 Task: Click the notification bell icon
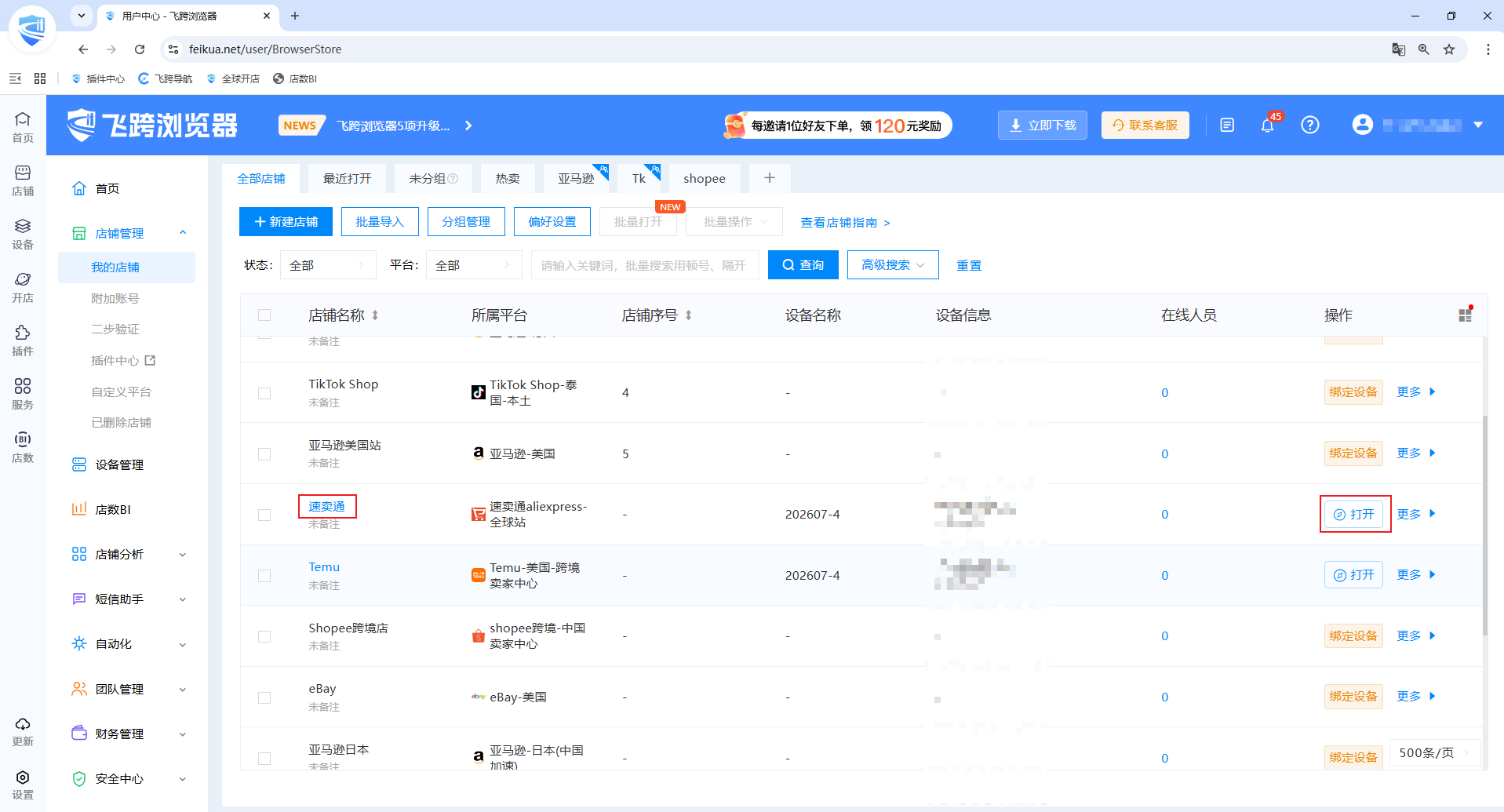click(1267, 126)
